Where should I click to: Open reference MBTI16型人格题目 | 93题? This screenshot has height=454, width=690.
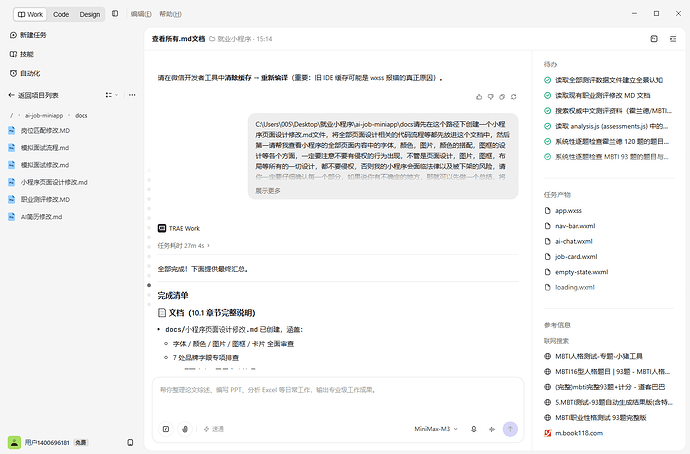click(x=607, y=372)
